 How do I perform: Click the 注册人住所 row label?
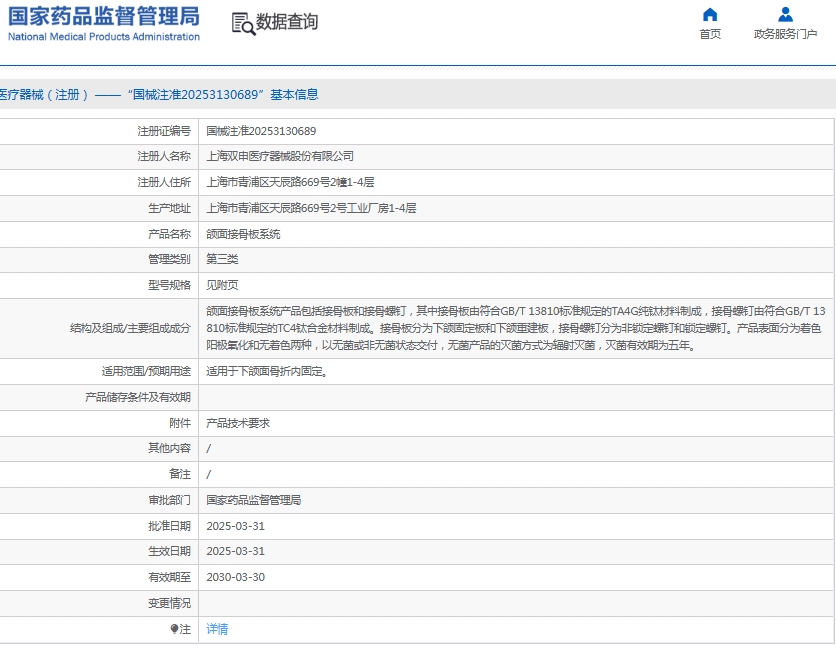164,182
